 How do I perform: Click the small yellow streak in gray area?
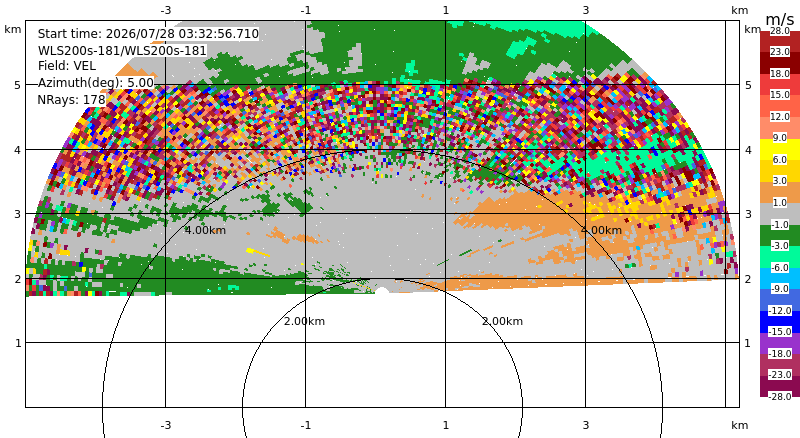click(258, 252)
